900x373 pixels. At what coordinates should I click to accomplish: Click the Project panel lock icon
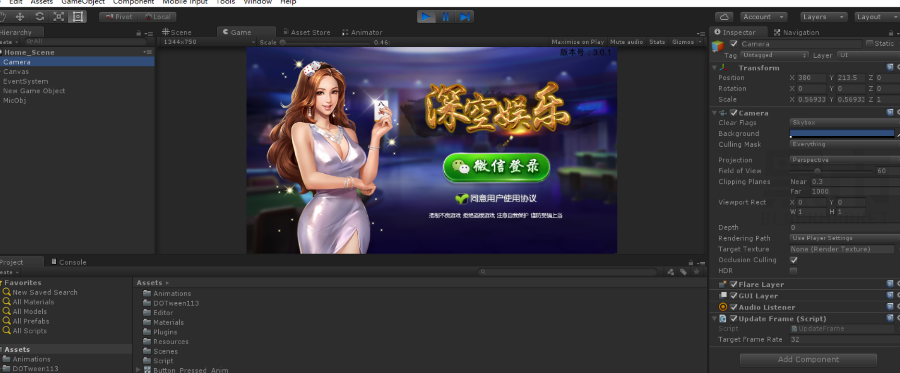[691, 262]
